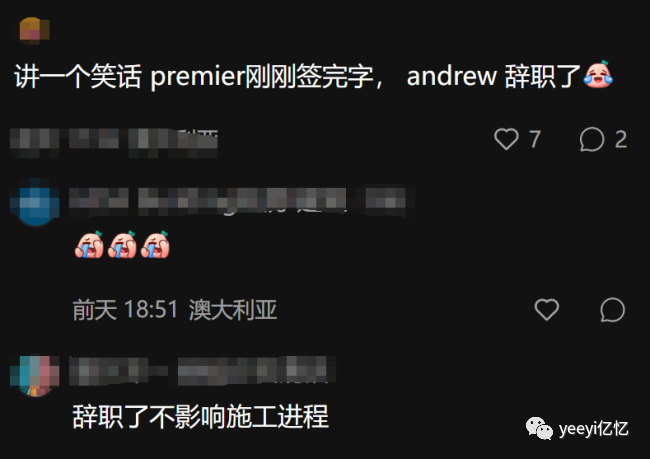Reply to the crying emoji comment
The height and width of the screenshot is (459, 650).
[612, 309]
